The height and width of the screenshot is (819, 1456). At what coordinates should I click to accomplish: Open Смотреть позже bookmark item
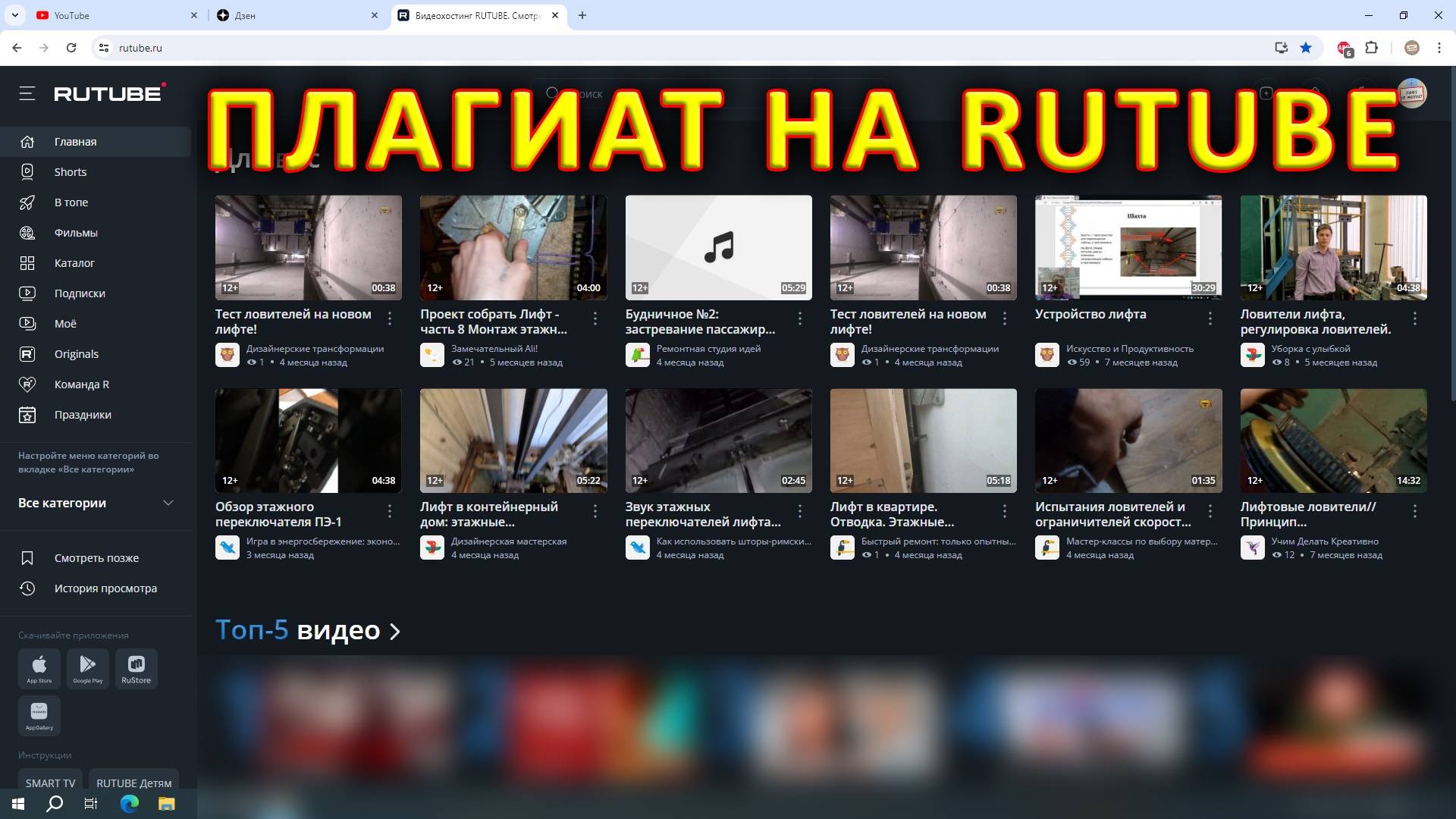point(96,558)
